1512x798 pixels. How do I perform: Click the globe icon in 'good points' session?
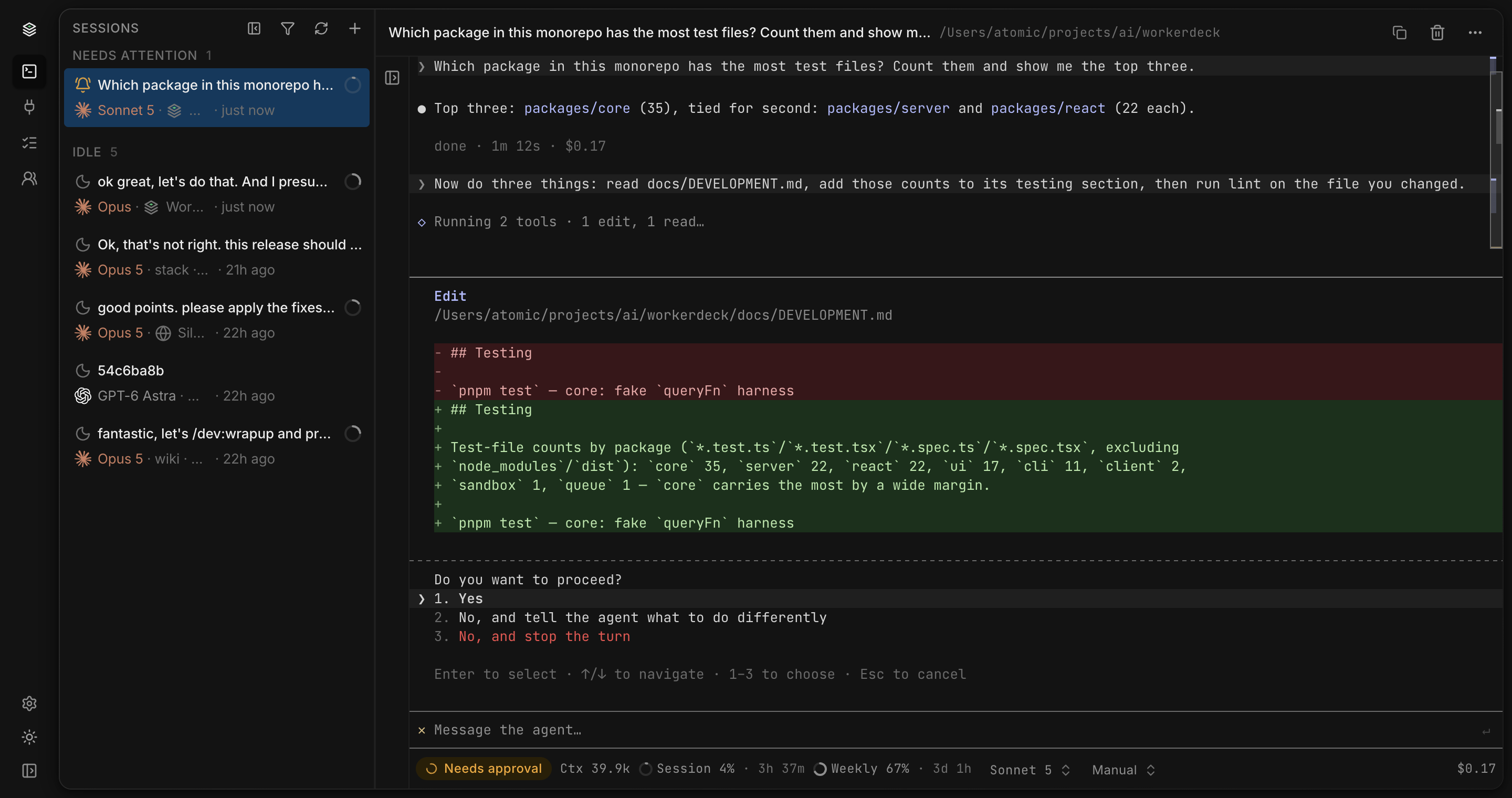point(163,333)
